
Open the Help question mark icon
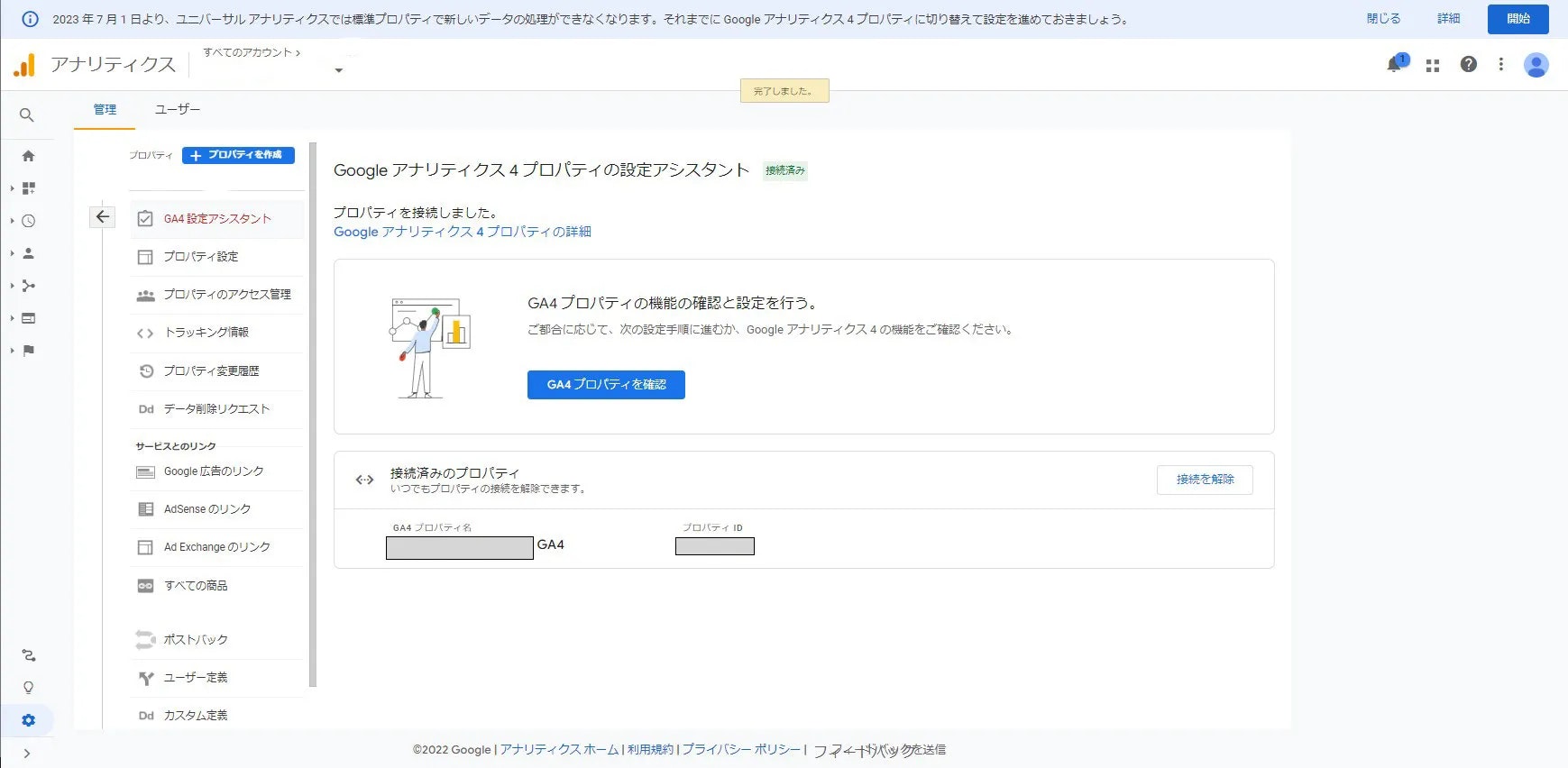[1469, 64]
